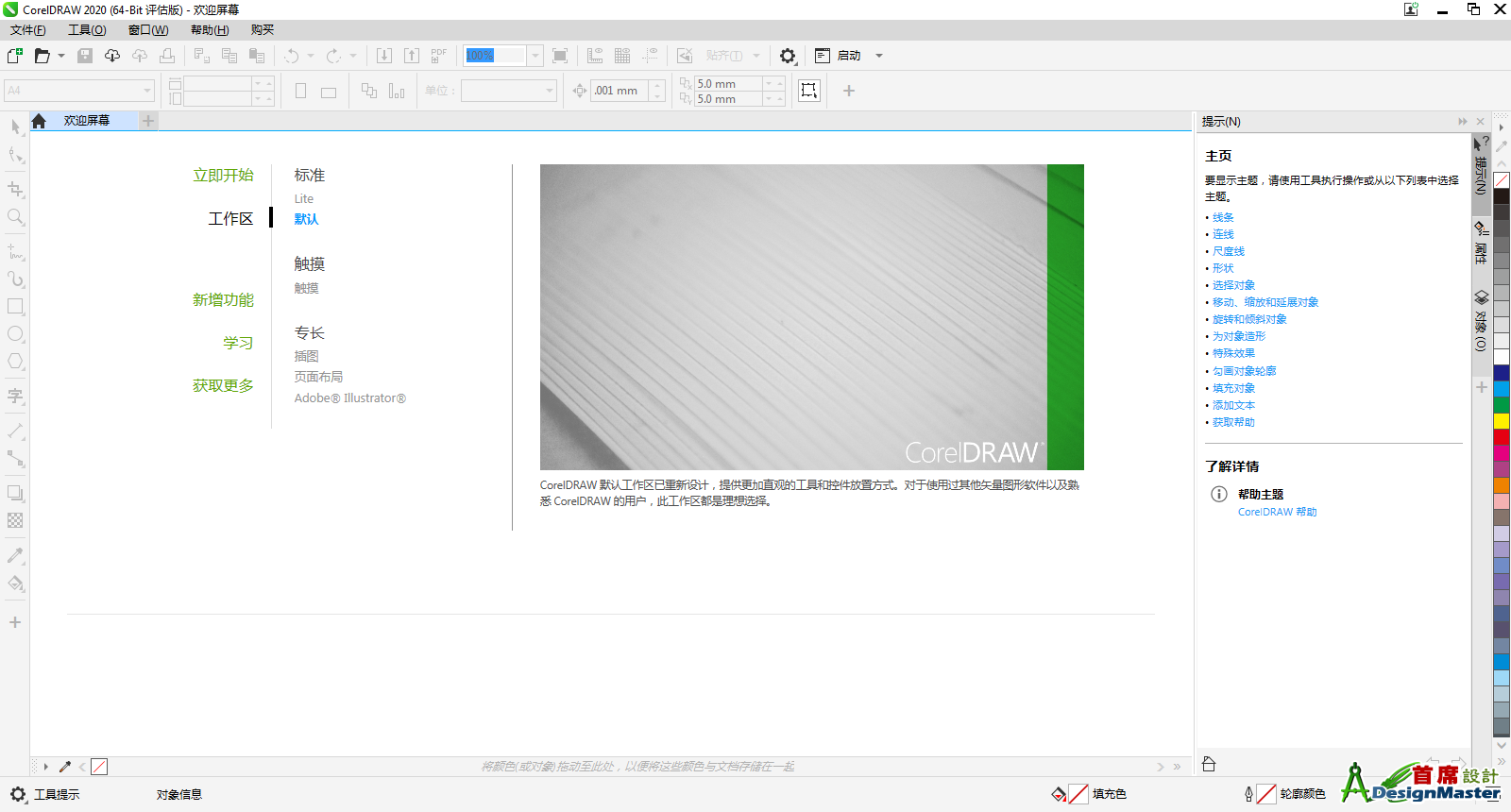Click the account sign-in icon in title bar

(1411, 9)
